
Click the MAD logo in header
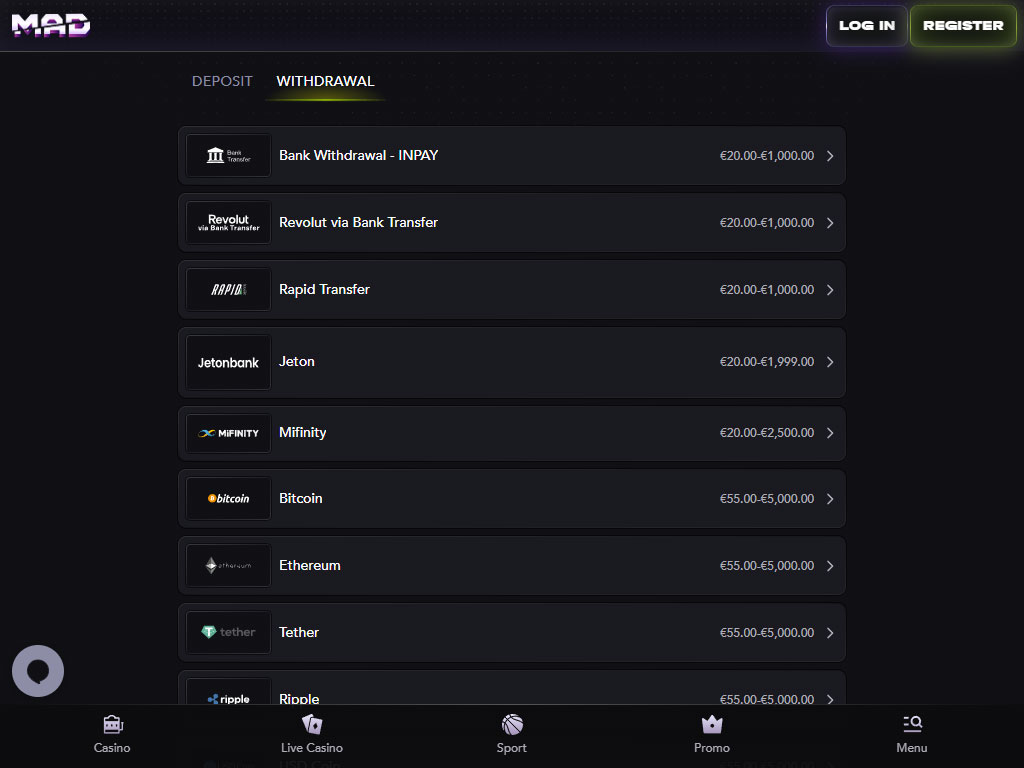[51, 25]
